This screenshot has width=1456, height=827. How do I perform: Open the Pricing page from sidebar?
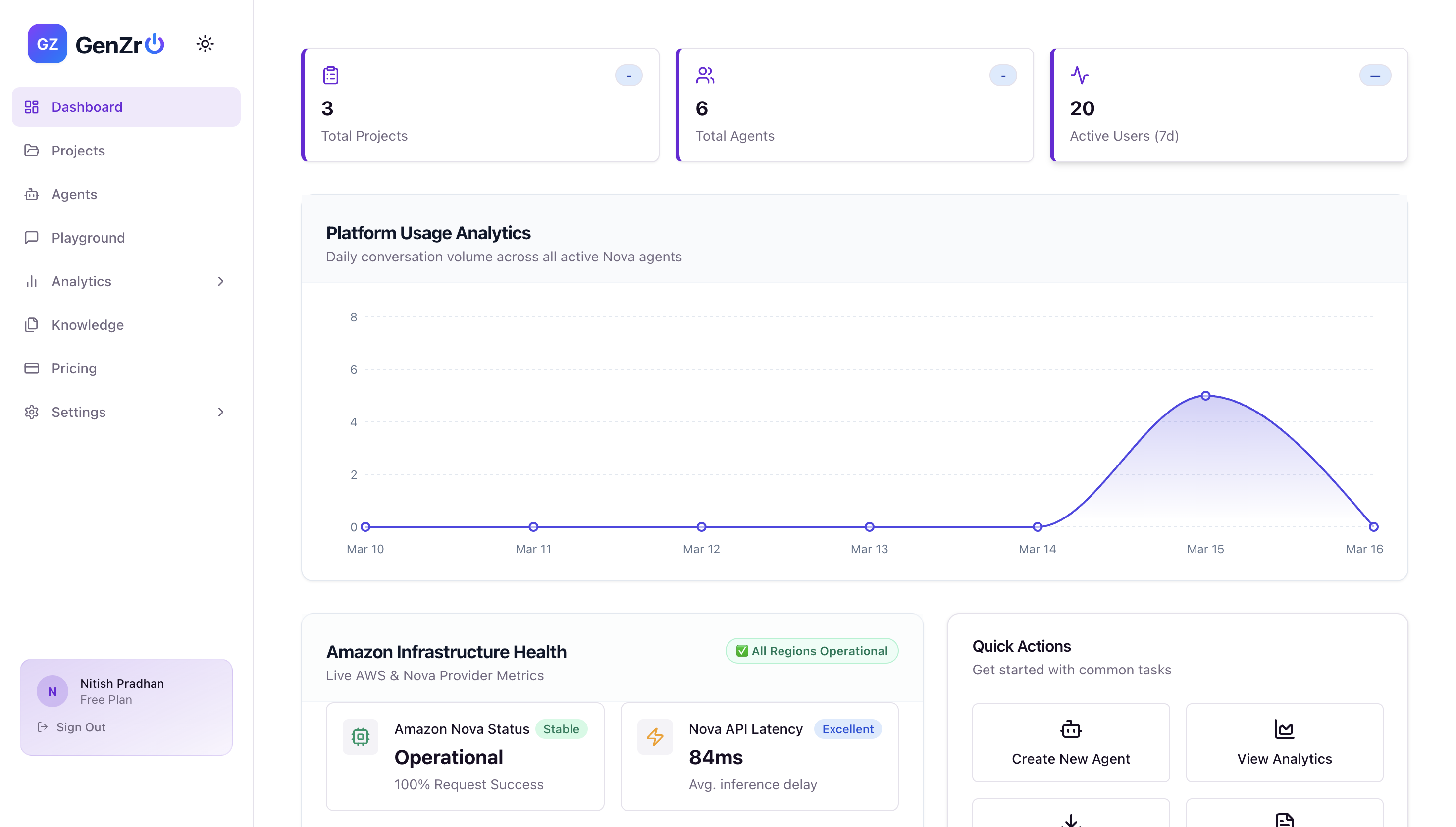pyautogui.click(x=74, y=368)
